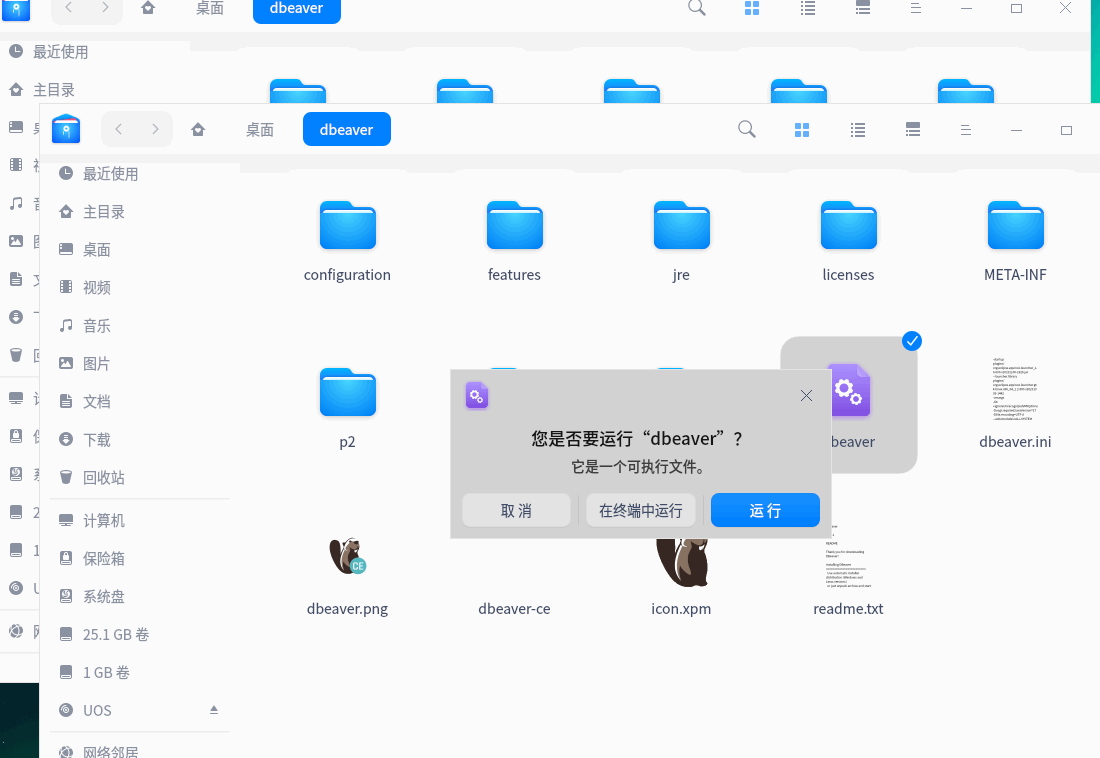The image size is (1100, 758).
Task: Uncheck the selected dbeaver executable checkmark
Action: point(911,341)
